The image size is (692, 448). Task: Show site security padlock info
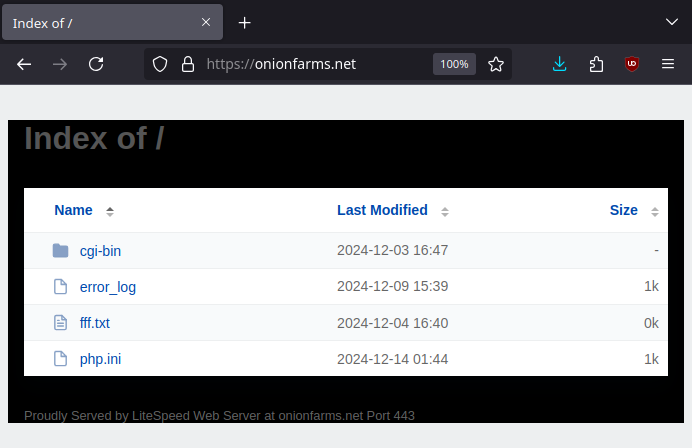(x=186, y=64)
